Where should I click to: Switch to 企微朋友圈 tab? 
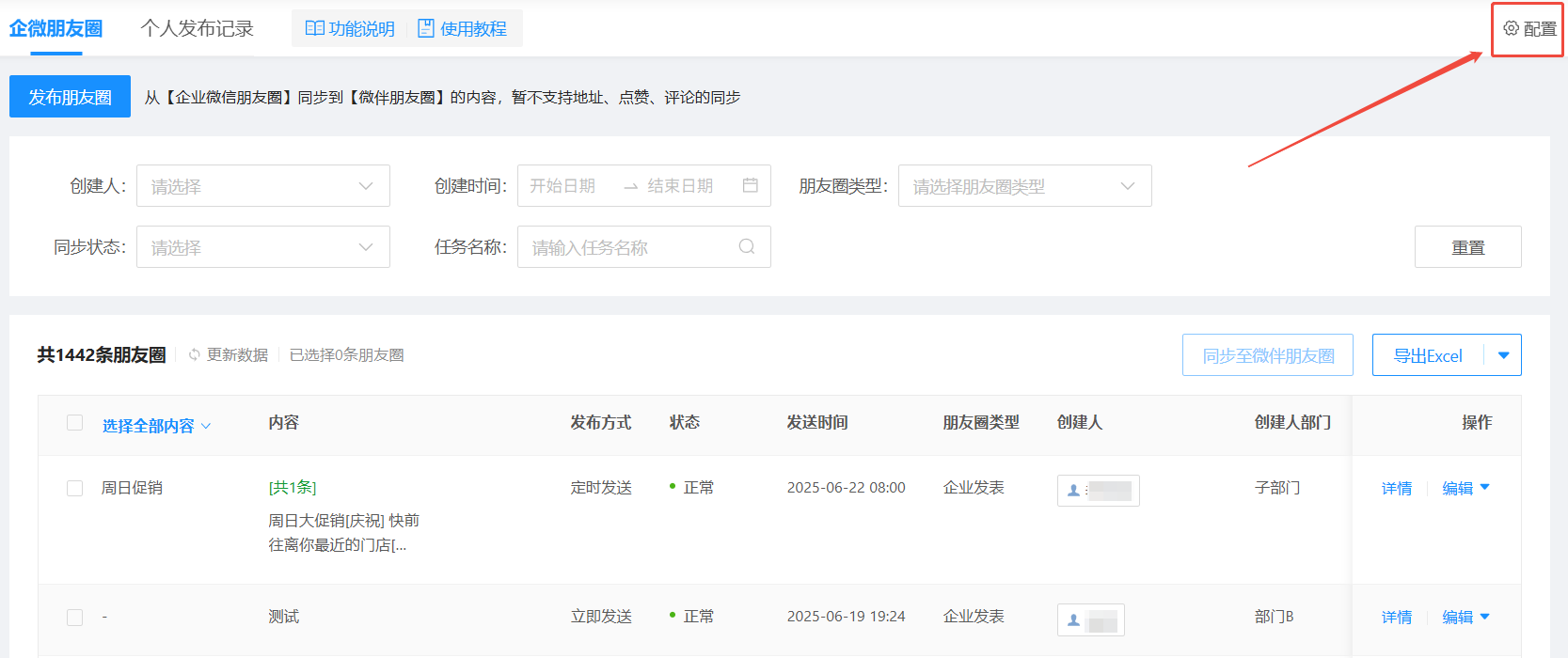(55, 28)
